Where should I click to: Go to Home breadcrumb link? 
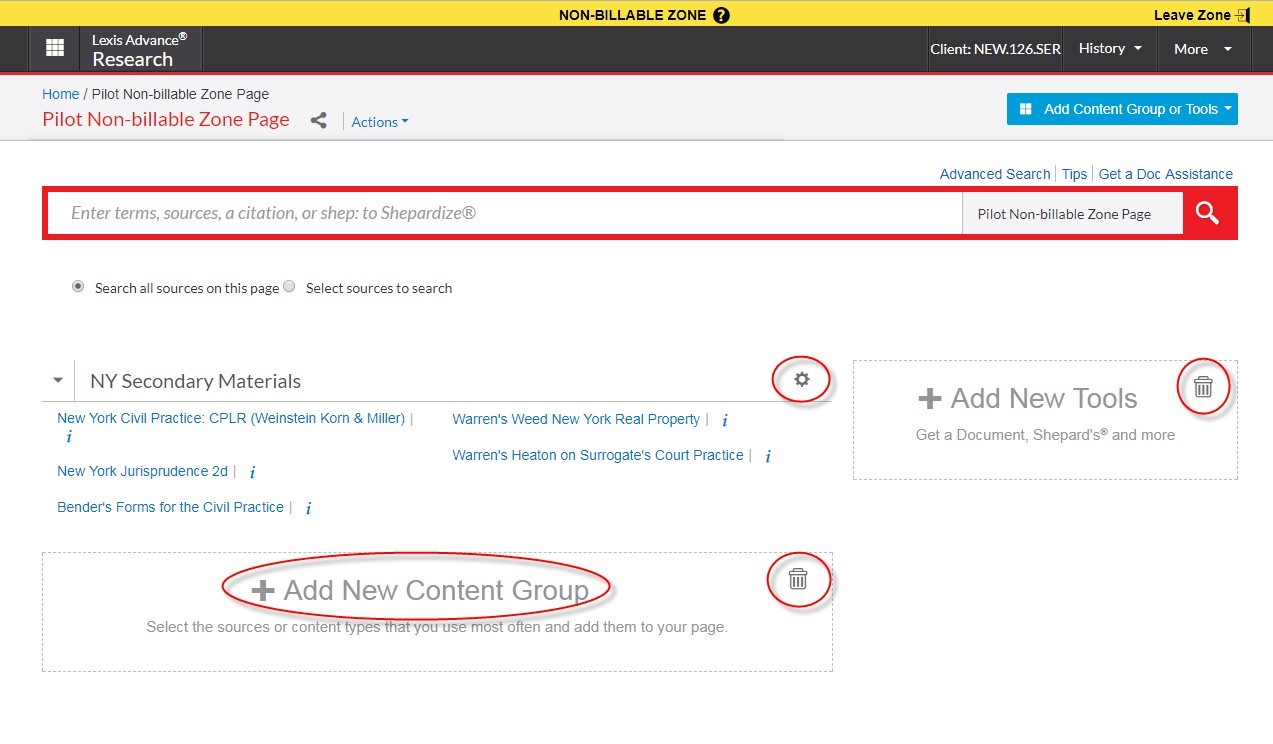60,94
